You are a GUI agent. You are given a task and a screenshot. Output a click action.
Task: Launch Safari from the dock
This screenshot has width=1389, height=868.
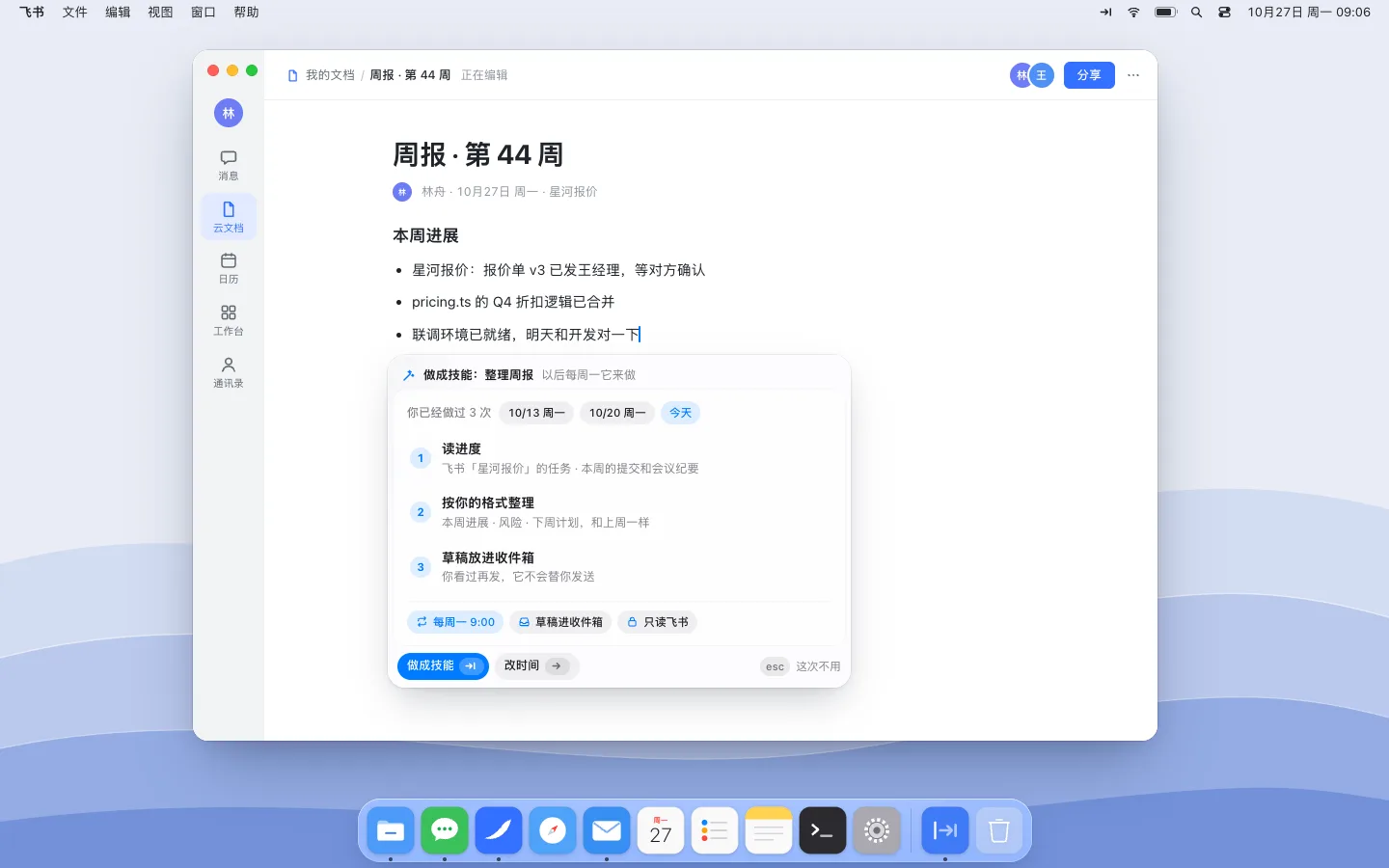[553, 830]
